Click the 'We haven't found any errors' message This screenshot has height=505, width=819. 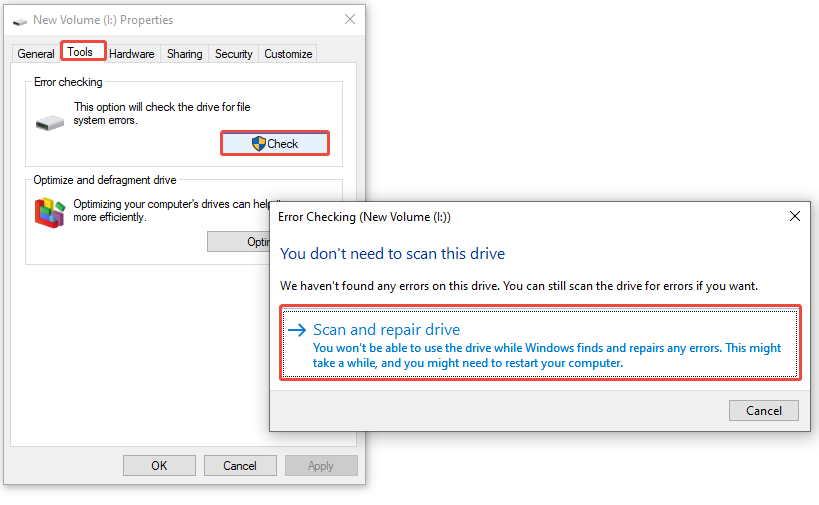(x=519, y=286)
